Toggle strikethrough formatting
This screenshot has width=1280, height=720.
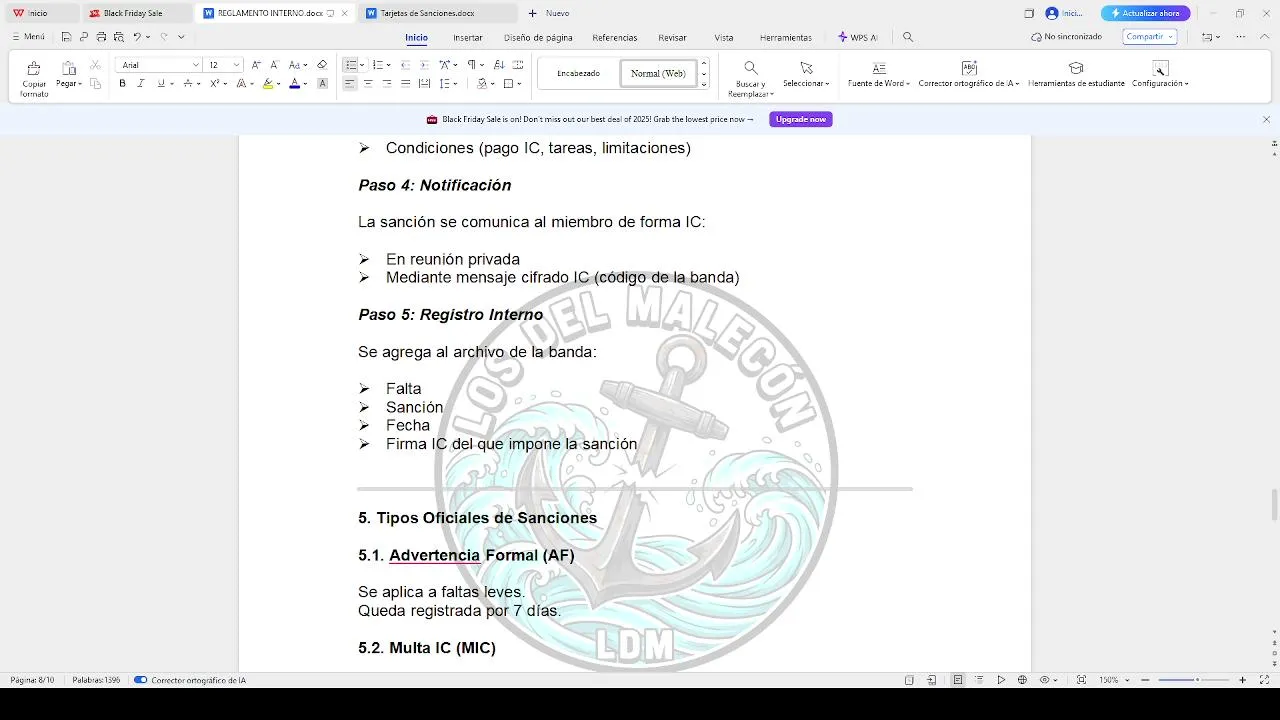click(186, 84)
